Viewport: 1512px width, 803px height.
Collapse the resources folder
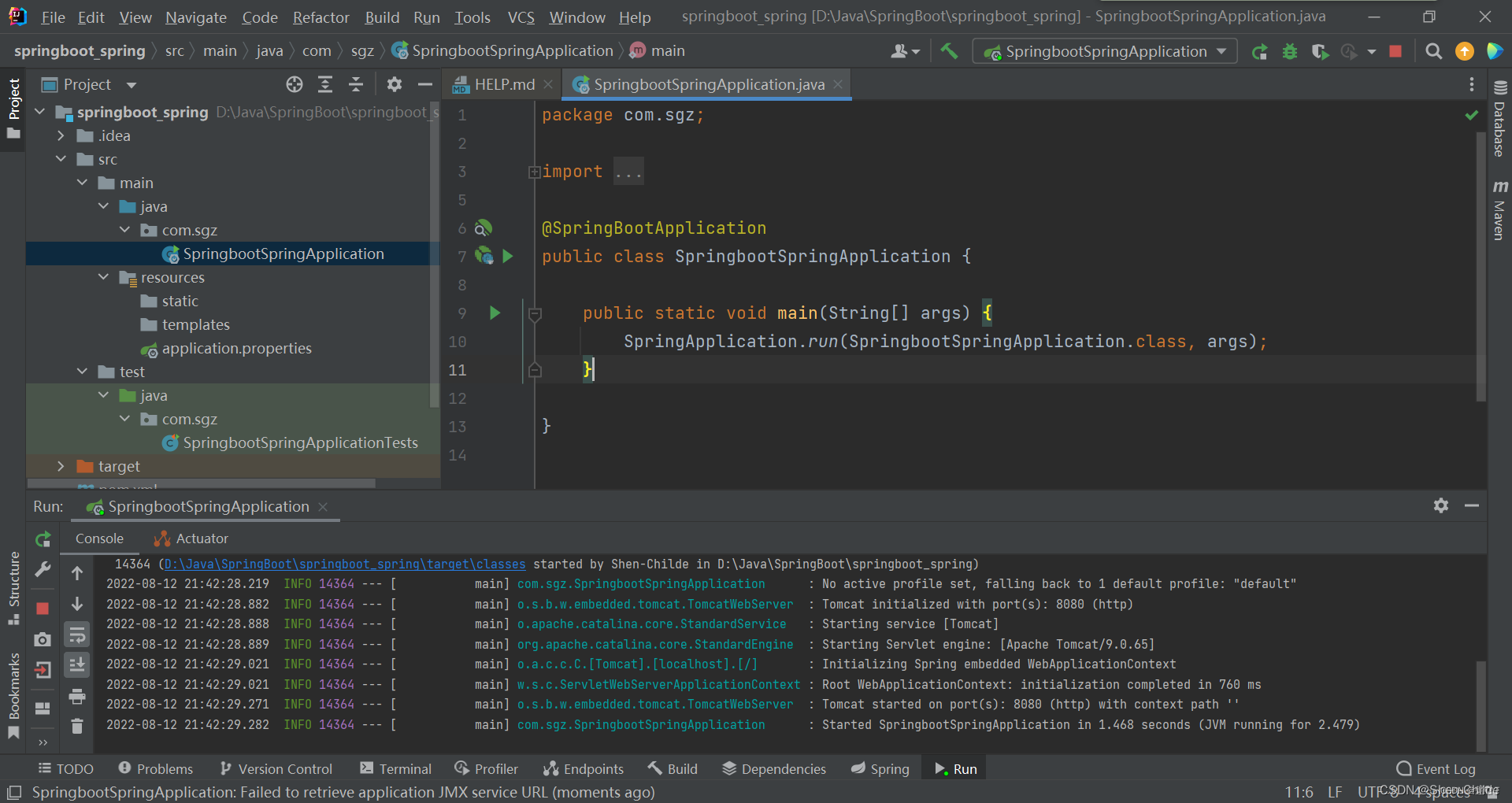pyautogui.click(x=104, y=277)
